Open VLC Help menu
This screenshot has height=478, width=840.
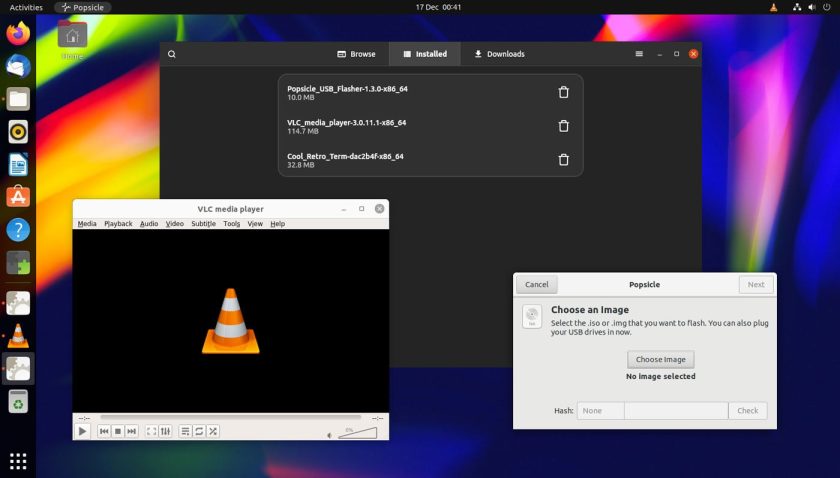click(x=278, y=223)
